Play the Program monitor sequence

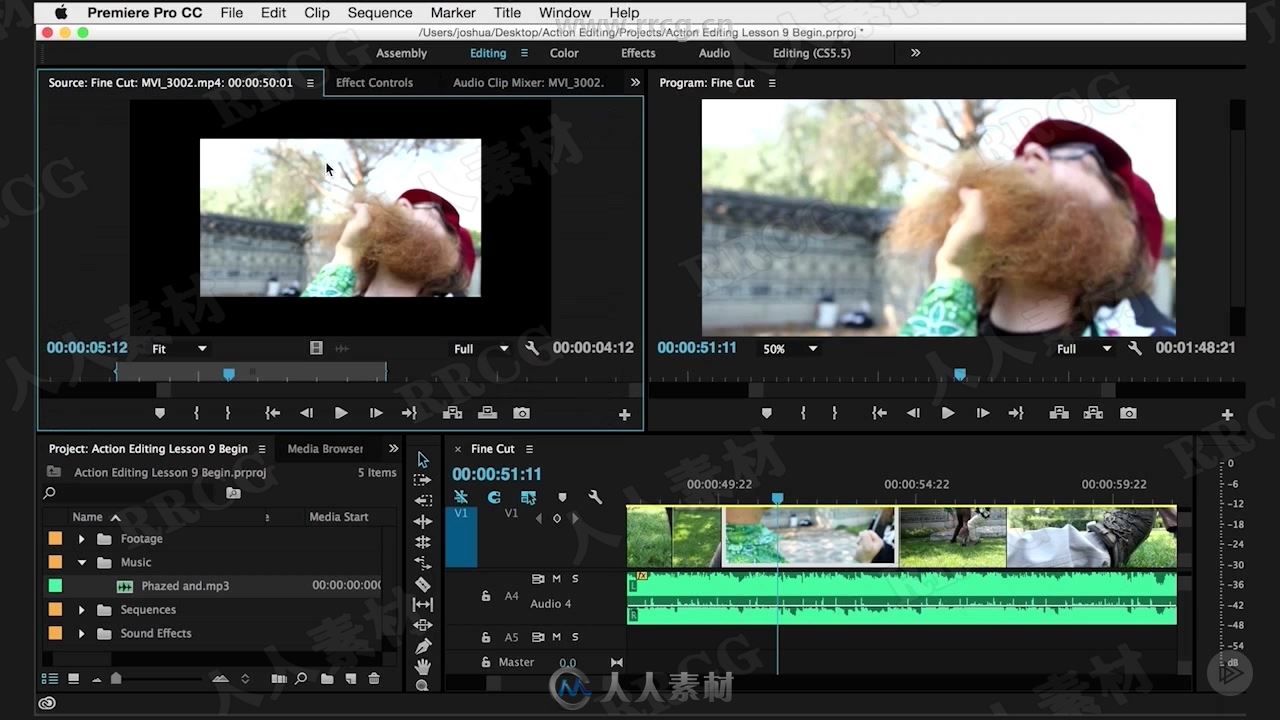947,413
